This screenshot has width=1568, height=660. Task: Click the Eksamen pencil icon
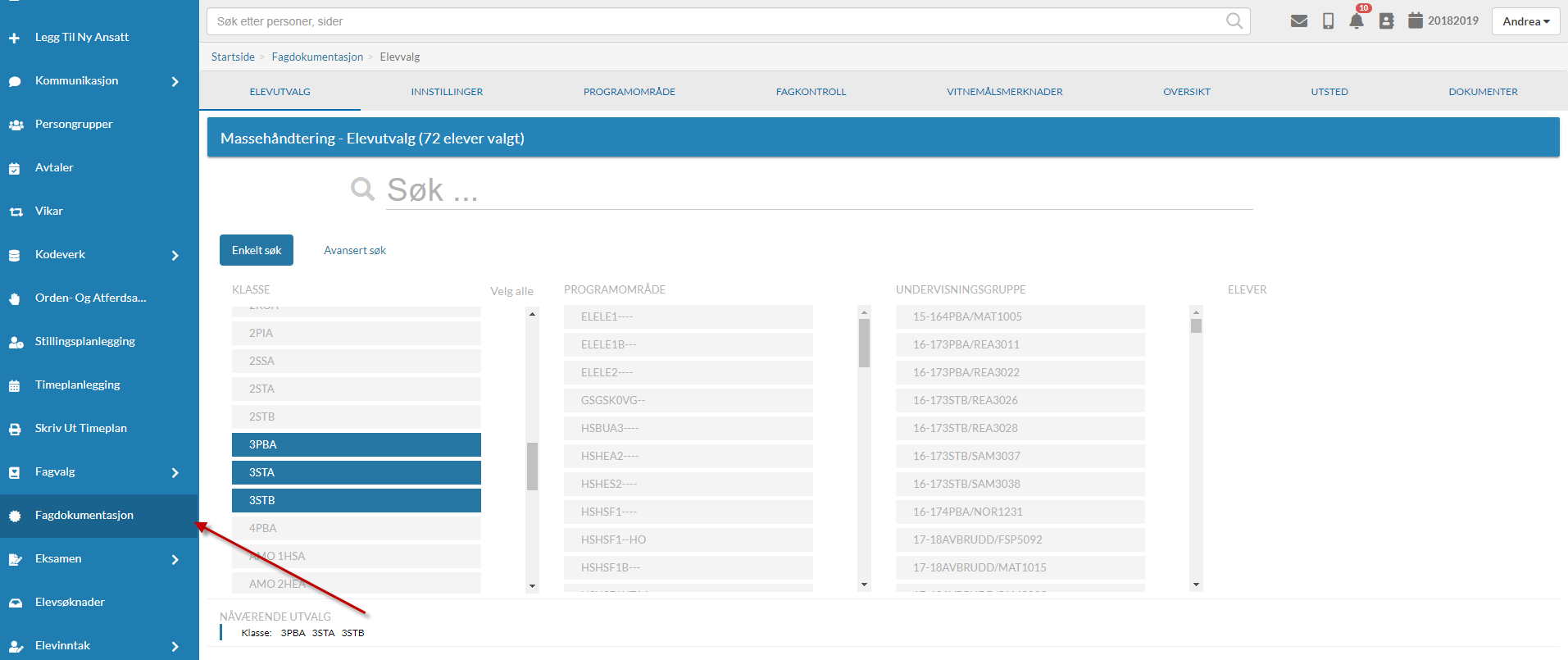point(16,559)
